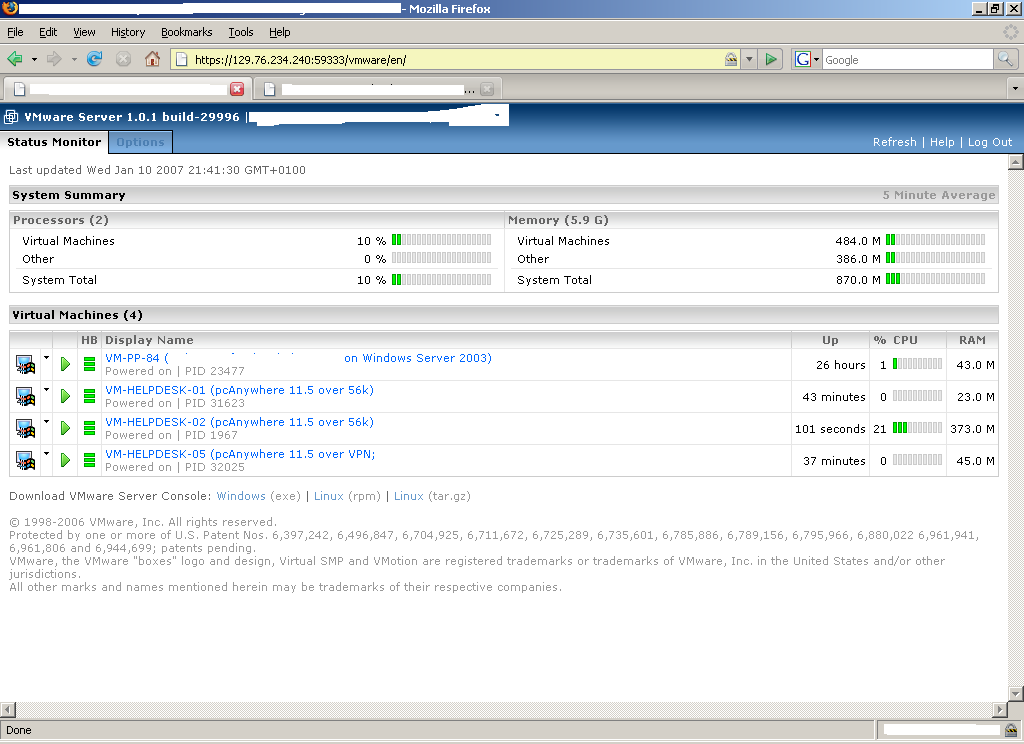Click the Back arrow navigation icon
Screen dimensions: 1024x744
pos(15,59)
